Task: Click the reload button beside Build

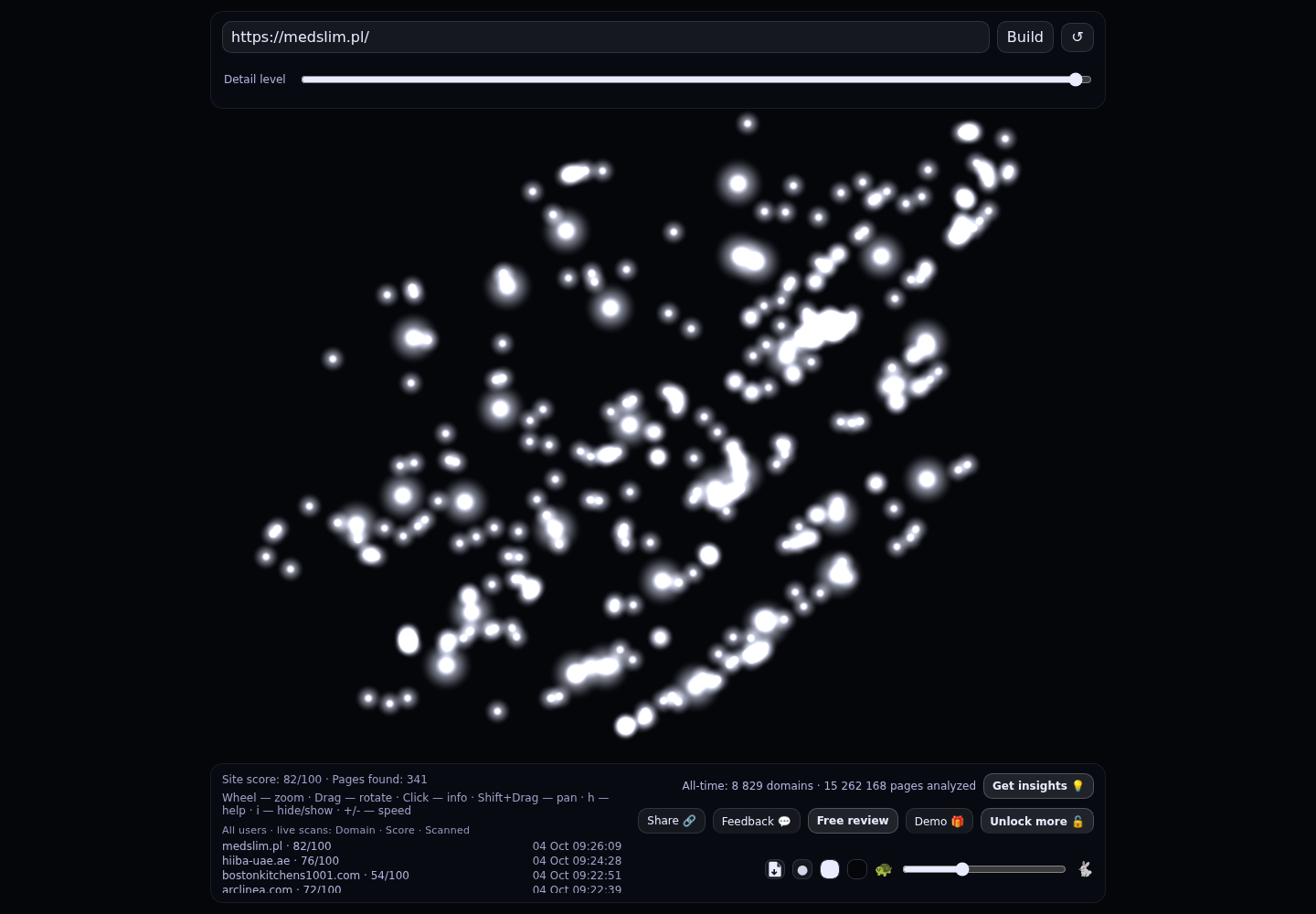Action: 1077,37
